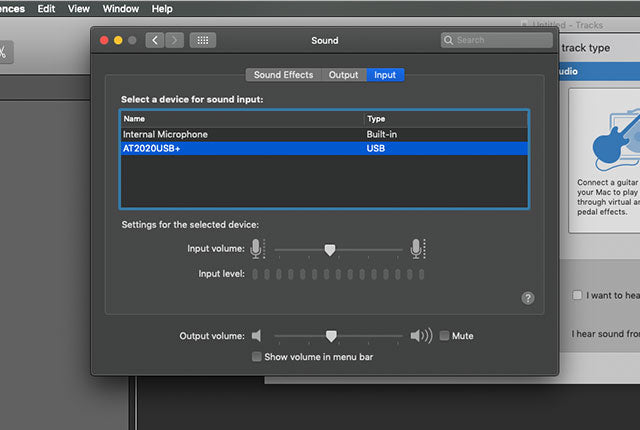Click the loud speaker icon by Output volume
This screenshot has height=430, width=640.
[421, 336]
